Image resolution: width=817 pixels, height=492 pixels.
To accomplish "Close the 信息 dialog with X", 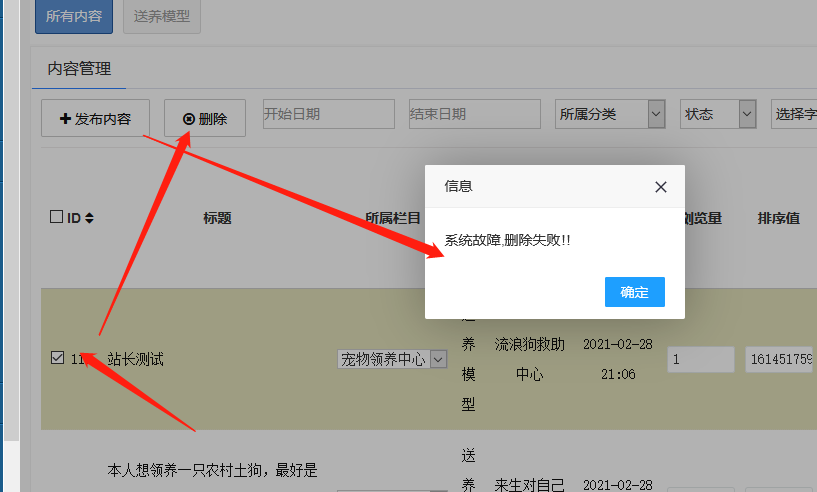I will (x=660, y=187).
